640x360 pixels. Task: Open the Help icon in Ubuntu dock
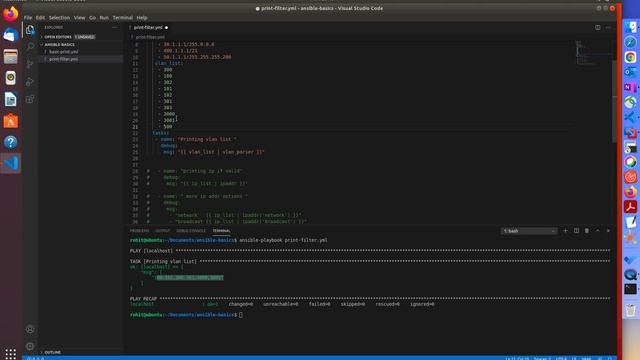click(11, 142)
